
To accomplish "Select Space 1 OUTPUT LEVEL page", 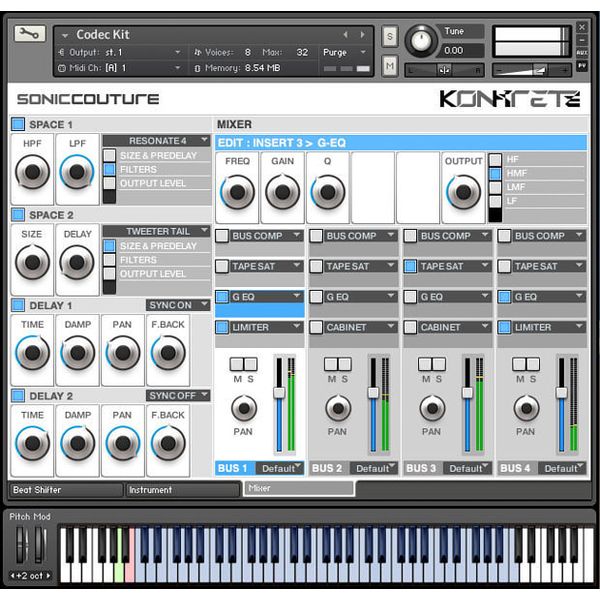I will click(109, 183).
